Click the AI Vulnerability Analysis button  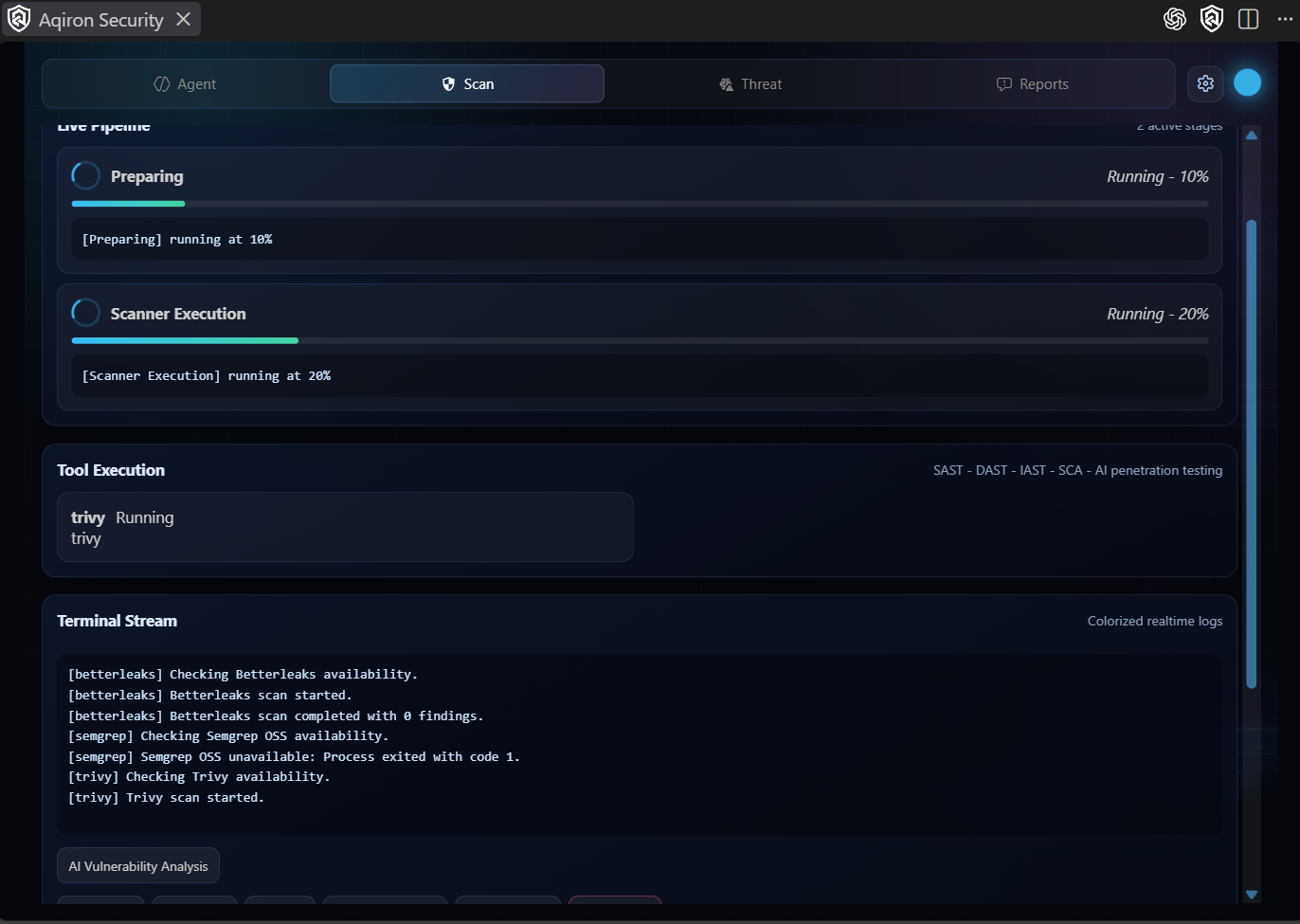(138, 866)
